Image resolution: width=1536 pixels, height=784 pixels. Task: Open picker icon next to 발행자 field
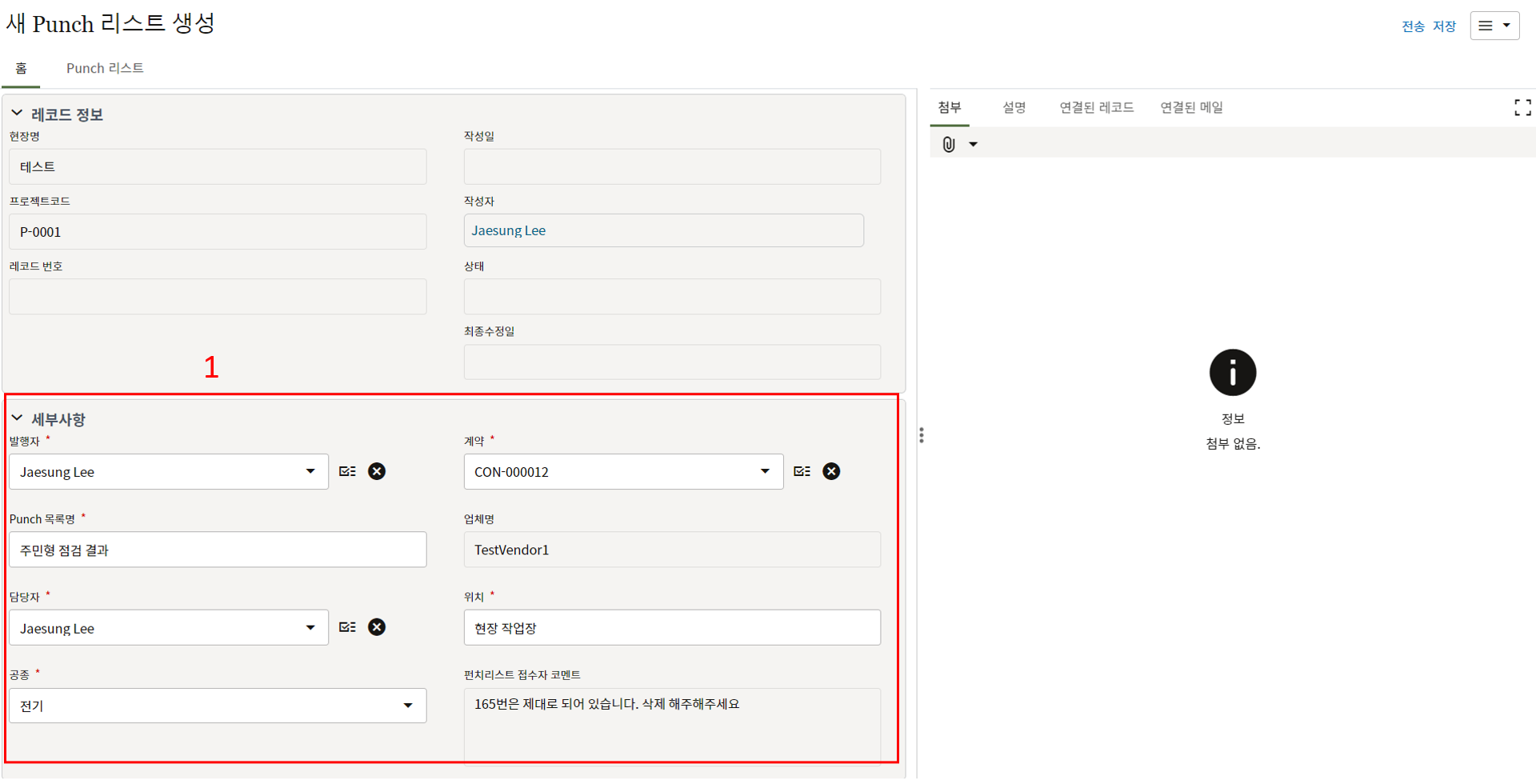[347, 471]
